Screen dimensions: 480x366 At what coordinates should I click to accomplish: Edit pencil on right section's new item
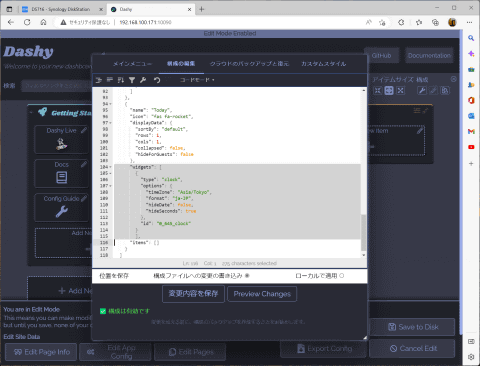(x=420, y=131)
